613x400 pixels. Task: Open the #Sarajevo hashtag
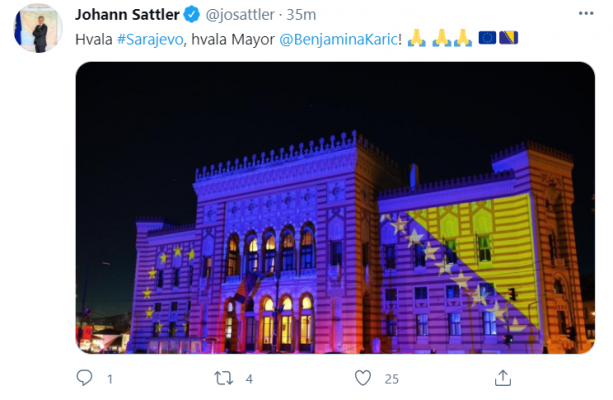pyautogui.click(x=150, y=39)
